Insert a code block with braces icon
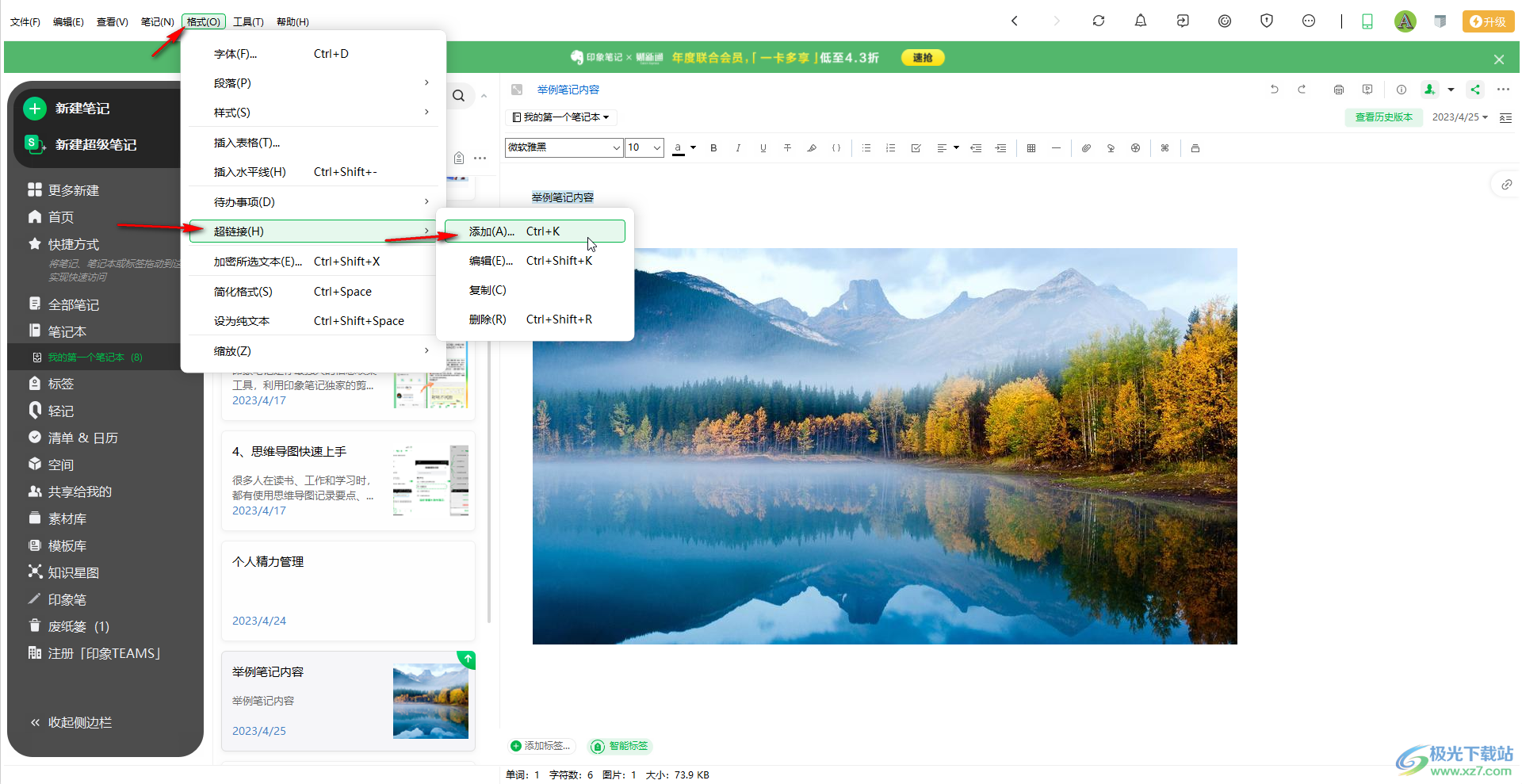This screenshot has height=784, width=1522. click(x=836, y=148)
